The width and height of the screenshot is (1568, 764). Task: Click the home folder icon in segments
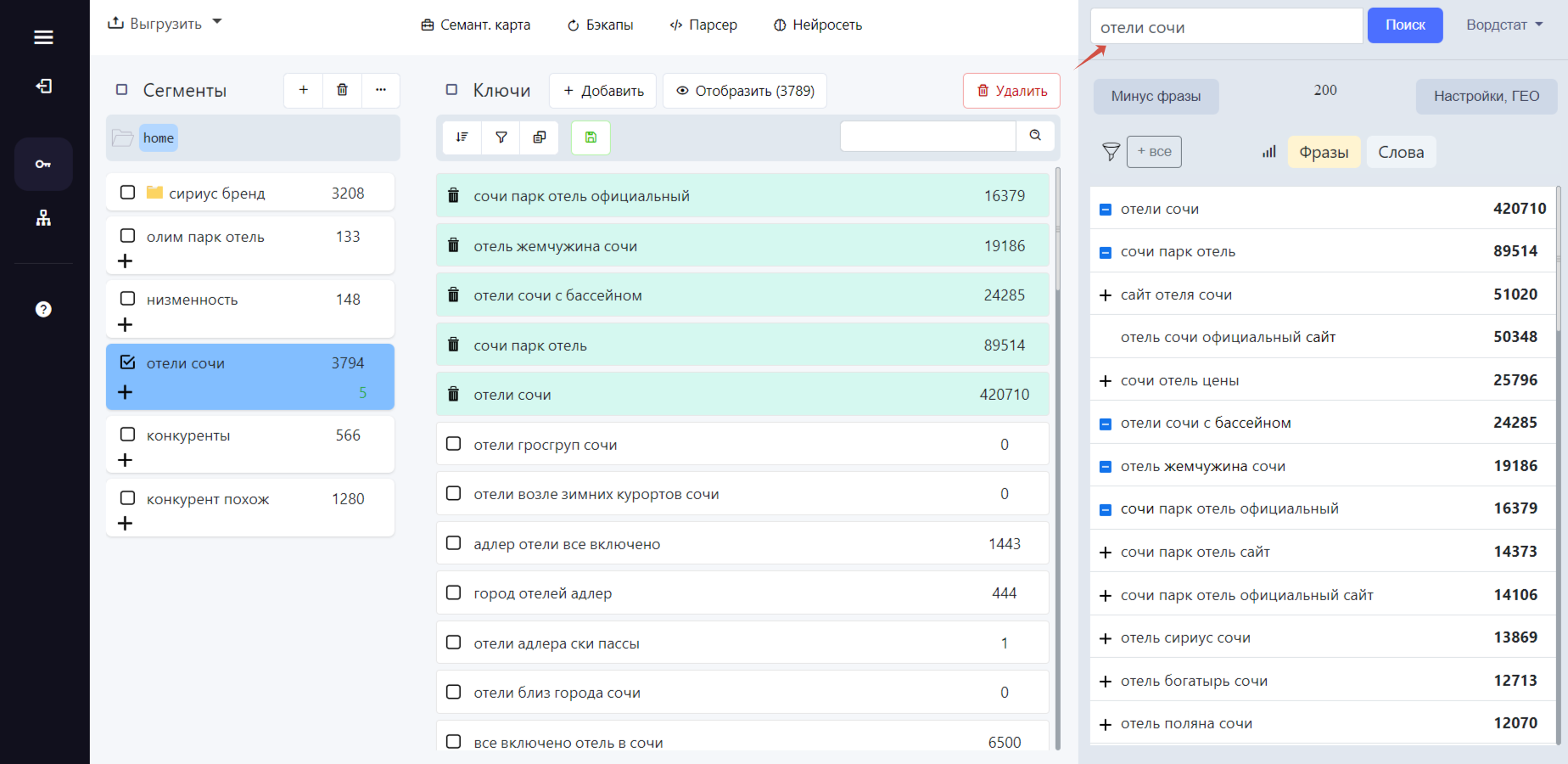pyautogui.click(x=123, y=138)
